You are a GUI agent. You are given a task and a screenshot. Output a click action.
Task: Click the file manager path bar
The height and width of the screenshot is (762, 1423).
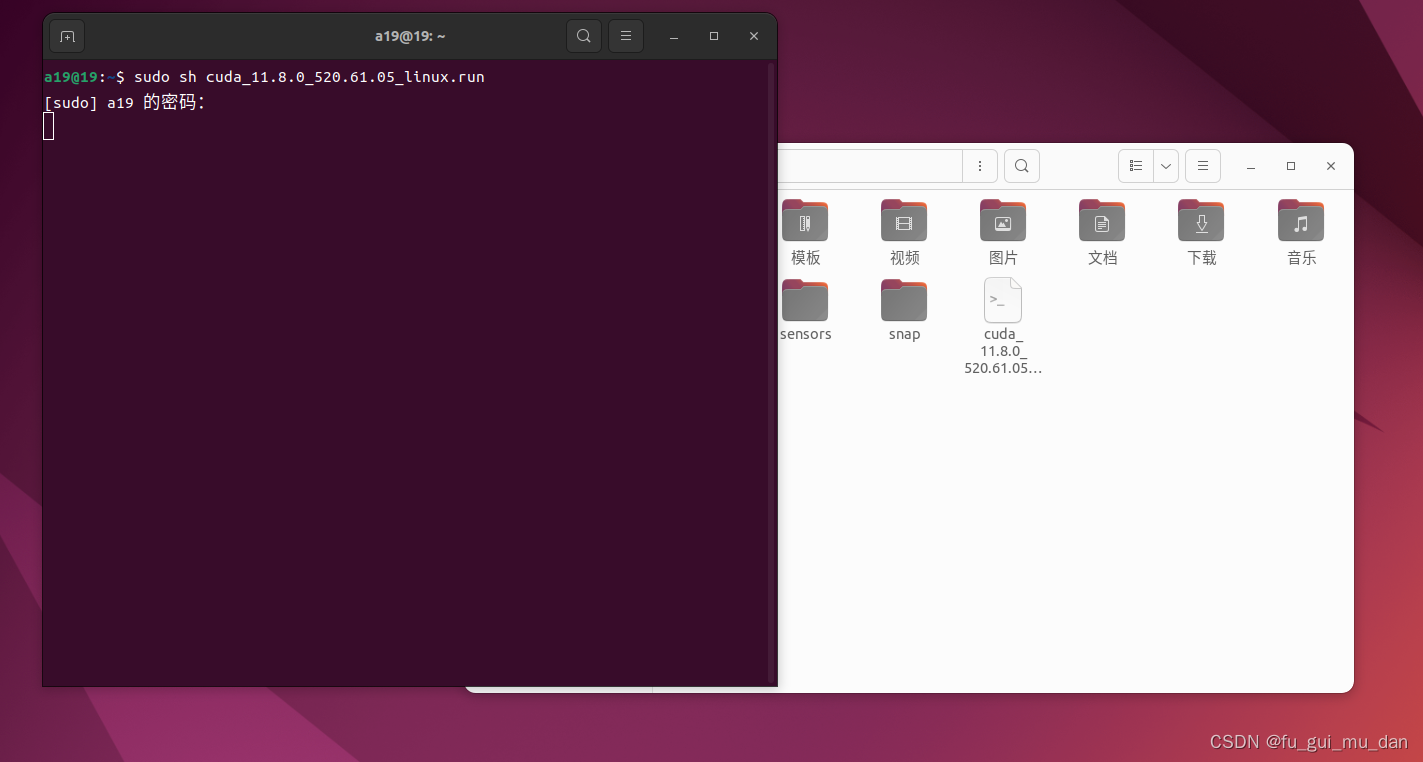pyautogui.click(x=870, y=166)
